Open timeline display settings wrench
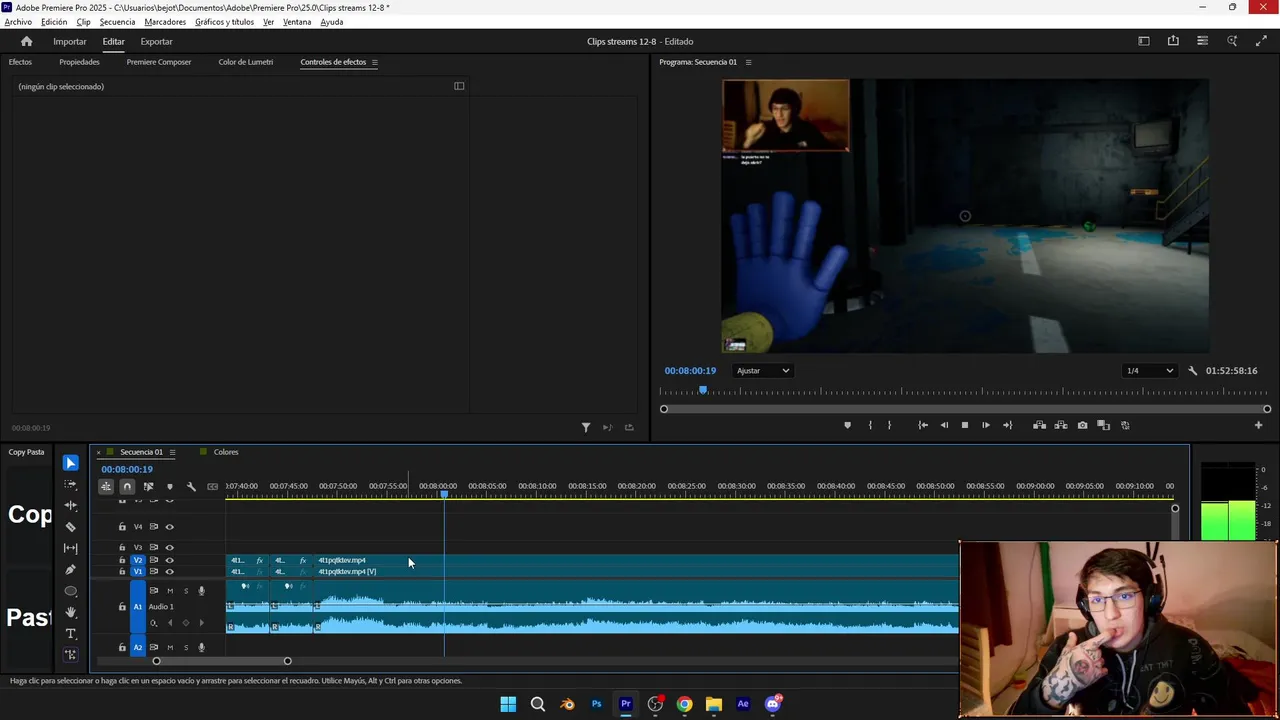 click(x=191, y=487)
